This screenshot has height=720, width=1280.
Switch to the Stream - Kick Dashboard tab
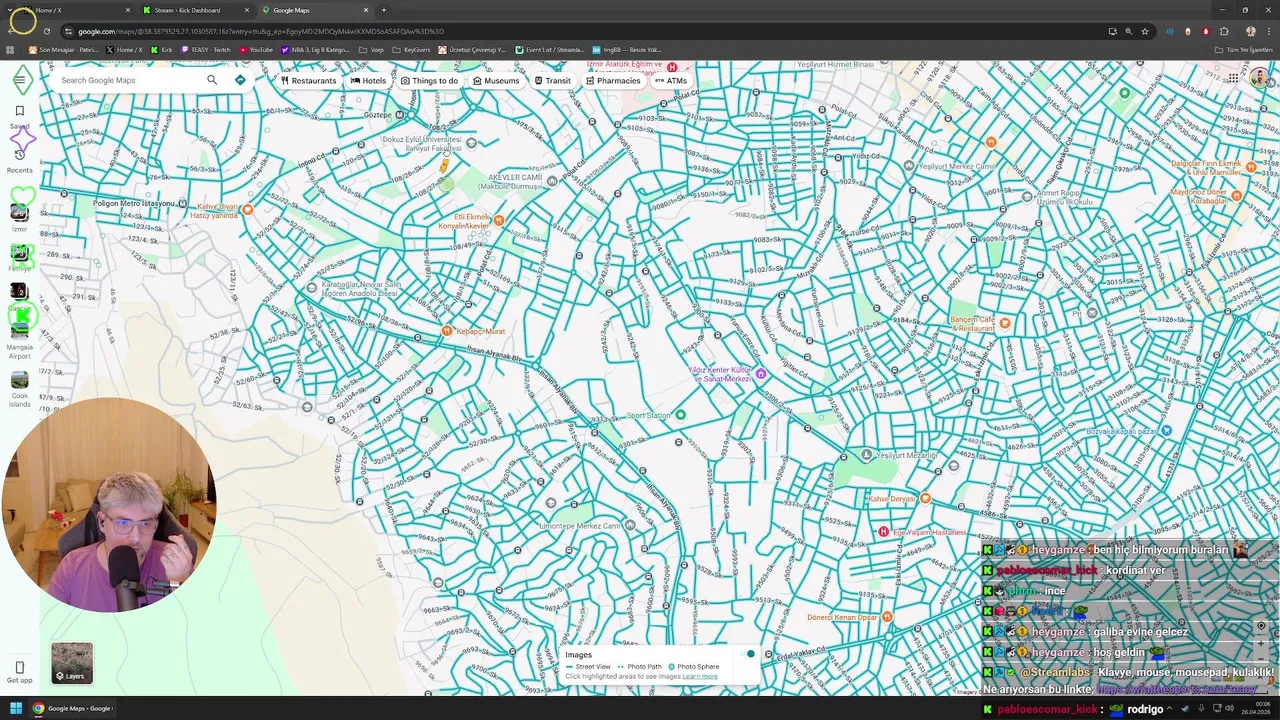195,10
